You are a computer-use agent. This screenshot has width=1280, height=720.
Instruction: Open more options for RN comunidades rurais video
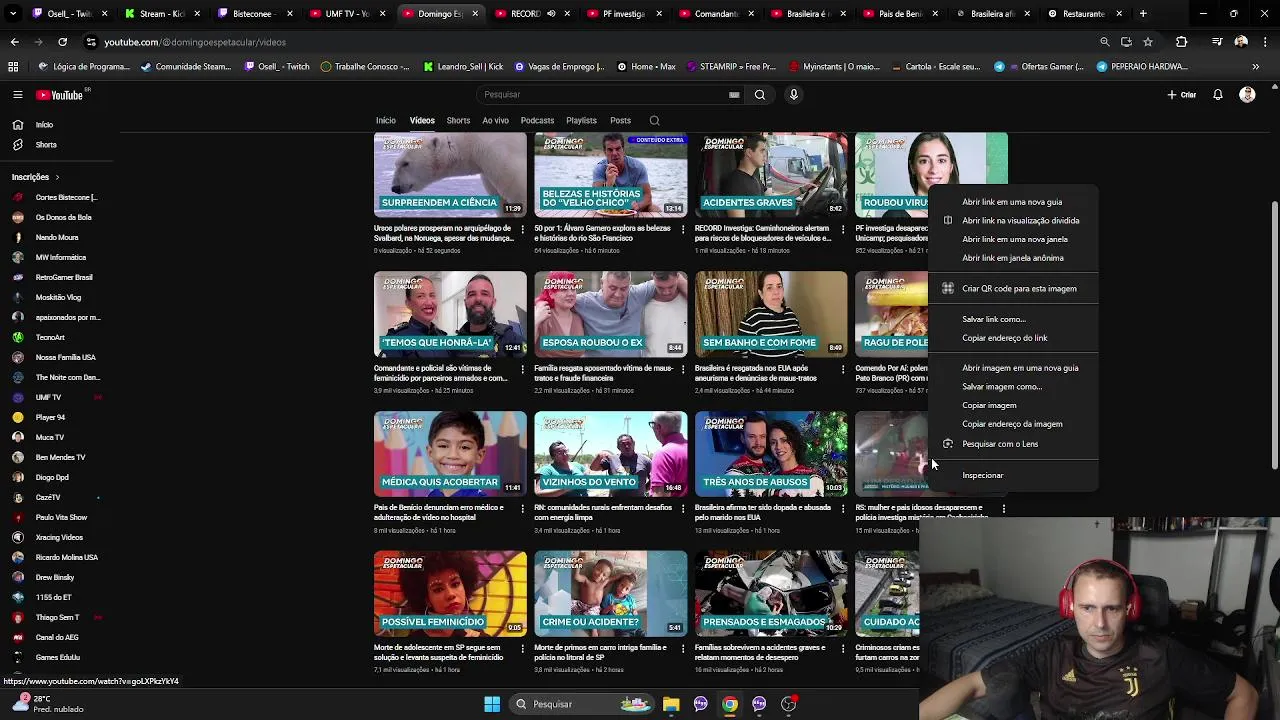point(683,509)
